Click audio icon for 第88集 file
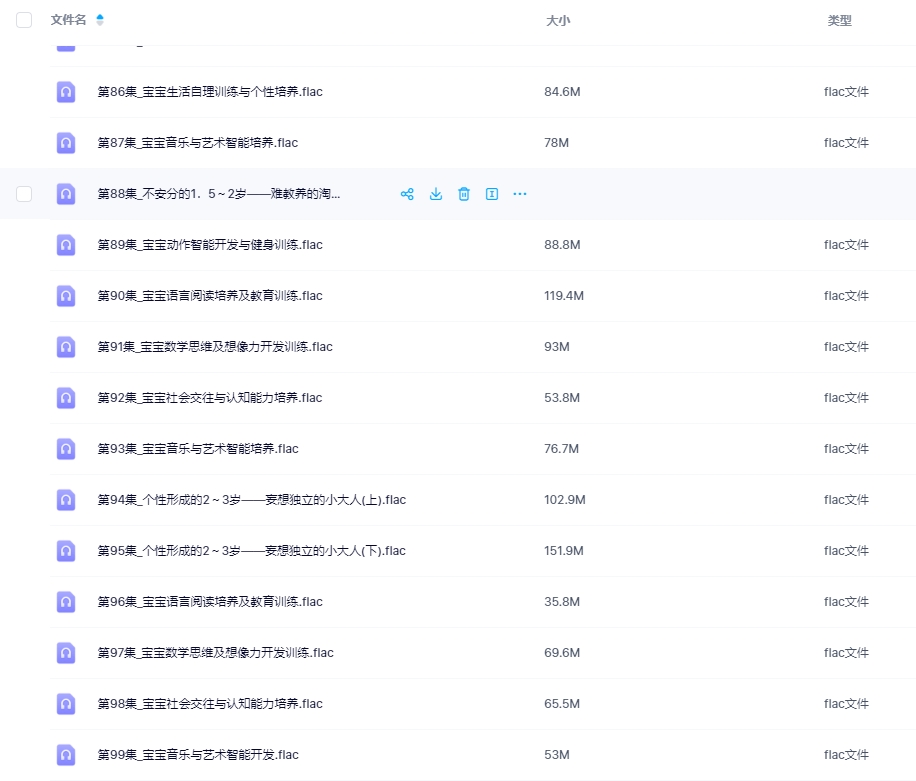The width and height of the screenshot is (916, 781). [66, 194]
